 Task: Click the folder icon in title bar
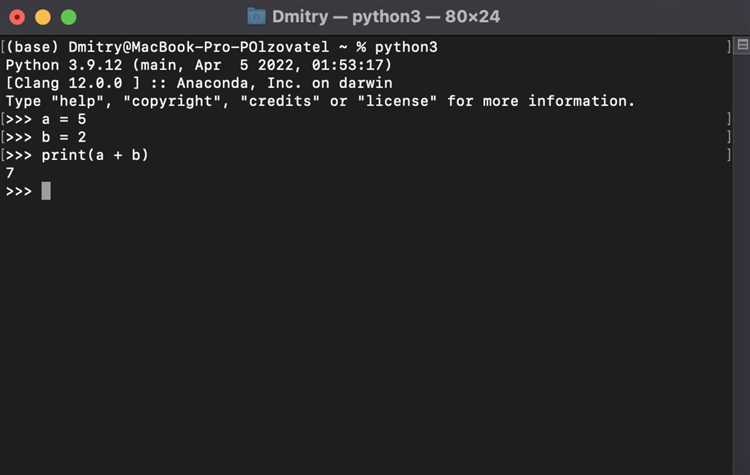[257, 16]
